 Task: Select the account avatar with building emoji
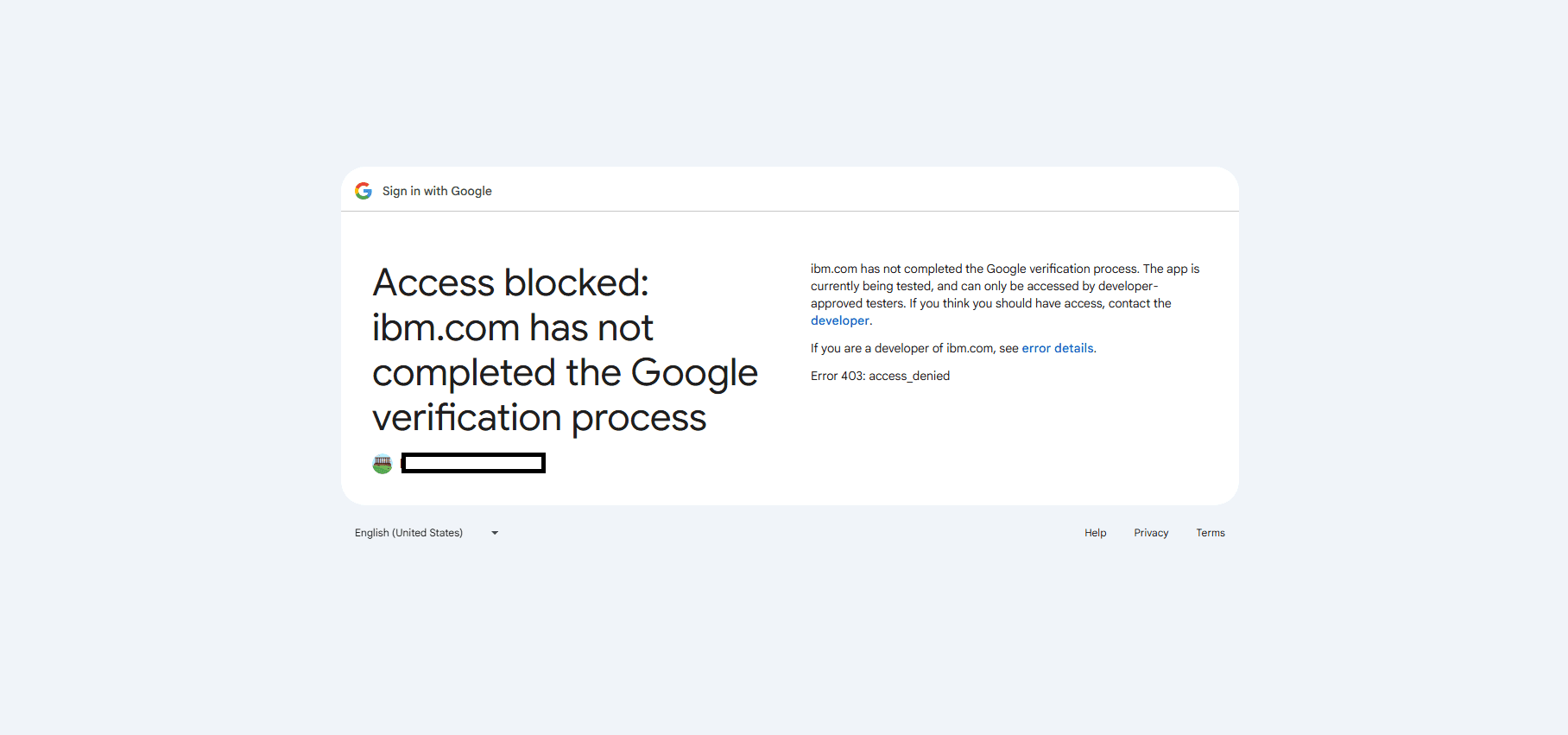pyautogui.click(x=383, y=463)
